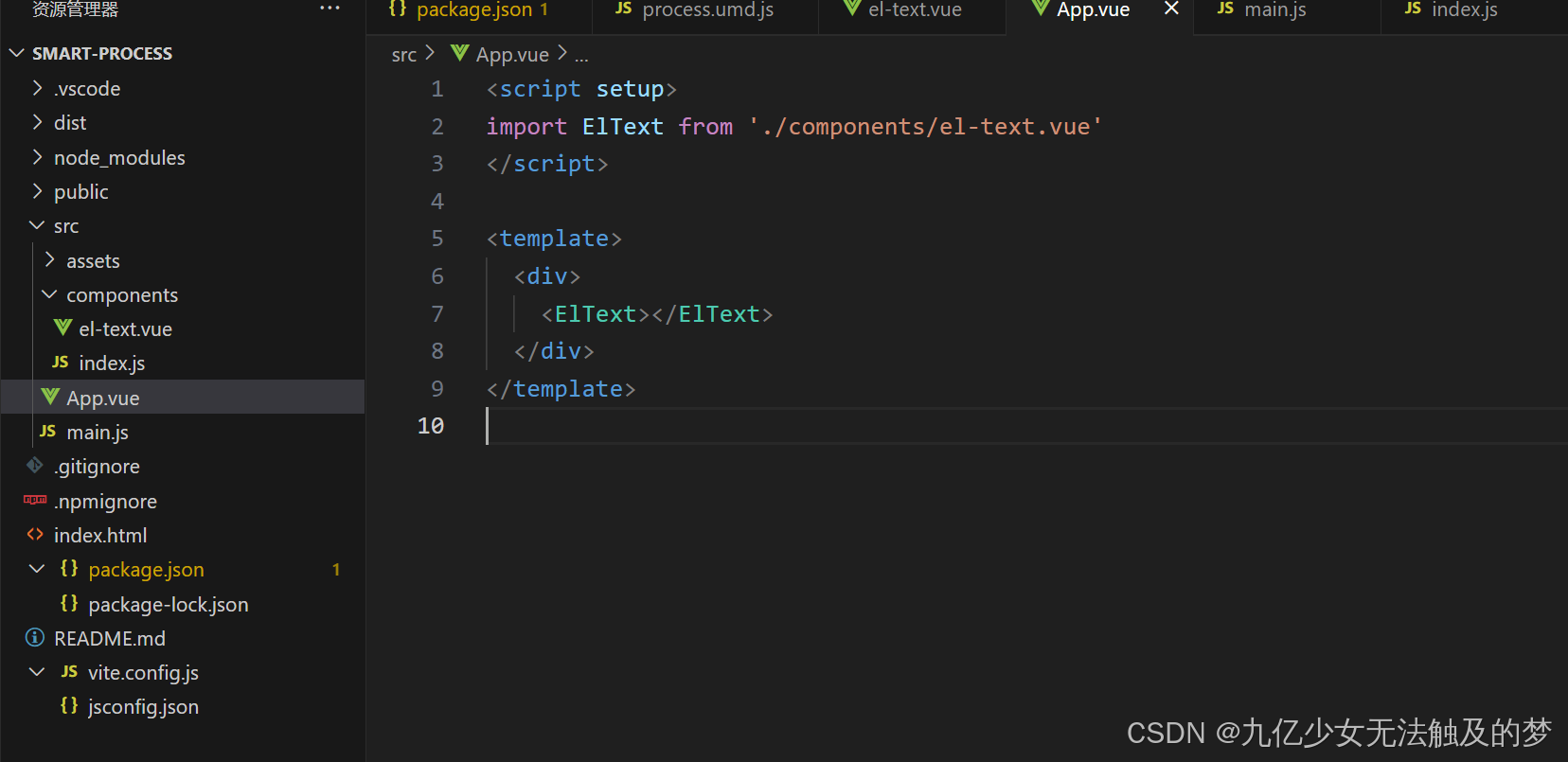Click the HTML icon beside index.html

pyautogui.click(x=35, y=534)
